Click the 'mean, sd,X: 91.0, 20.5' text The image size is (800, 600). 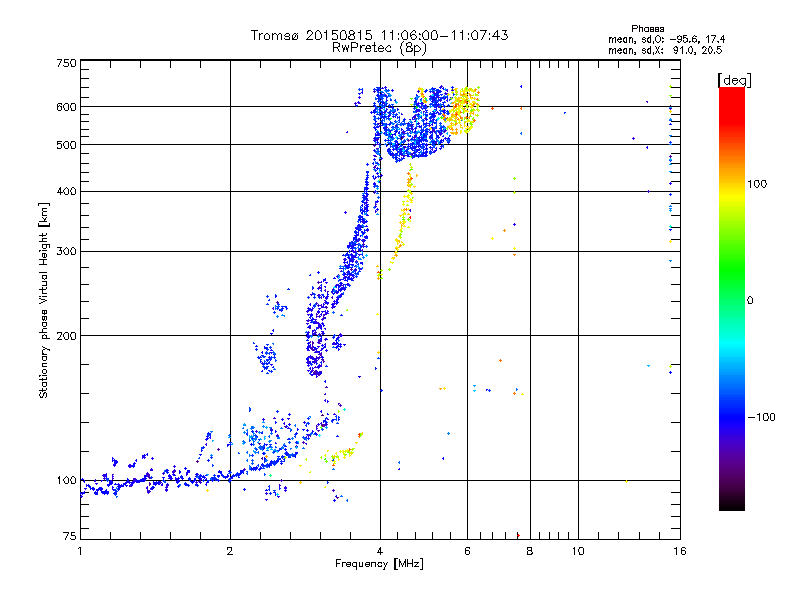coord(665,50)
